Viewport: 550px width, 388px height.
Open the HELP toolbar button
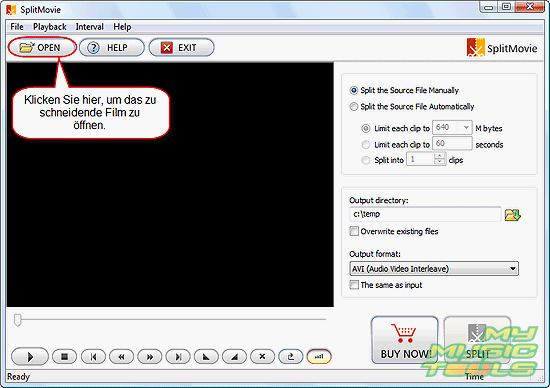pos(112,47)
